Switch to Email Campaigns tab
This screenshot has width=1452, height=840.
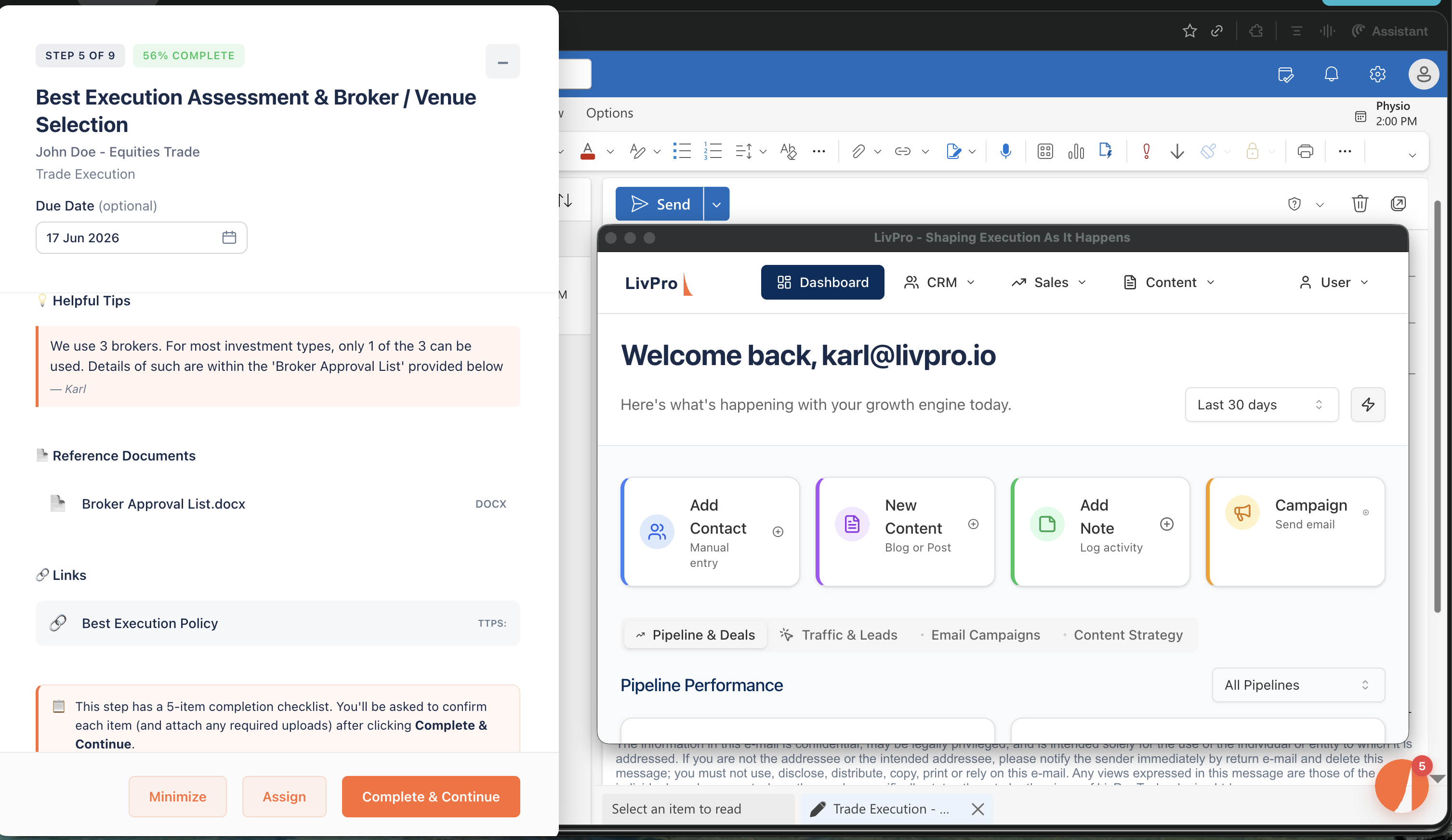(980, 635)
